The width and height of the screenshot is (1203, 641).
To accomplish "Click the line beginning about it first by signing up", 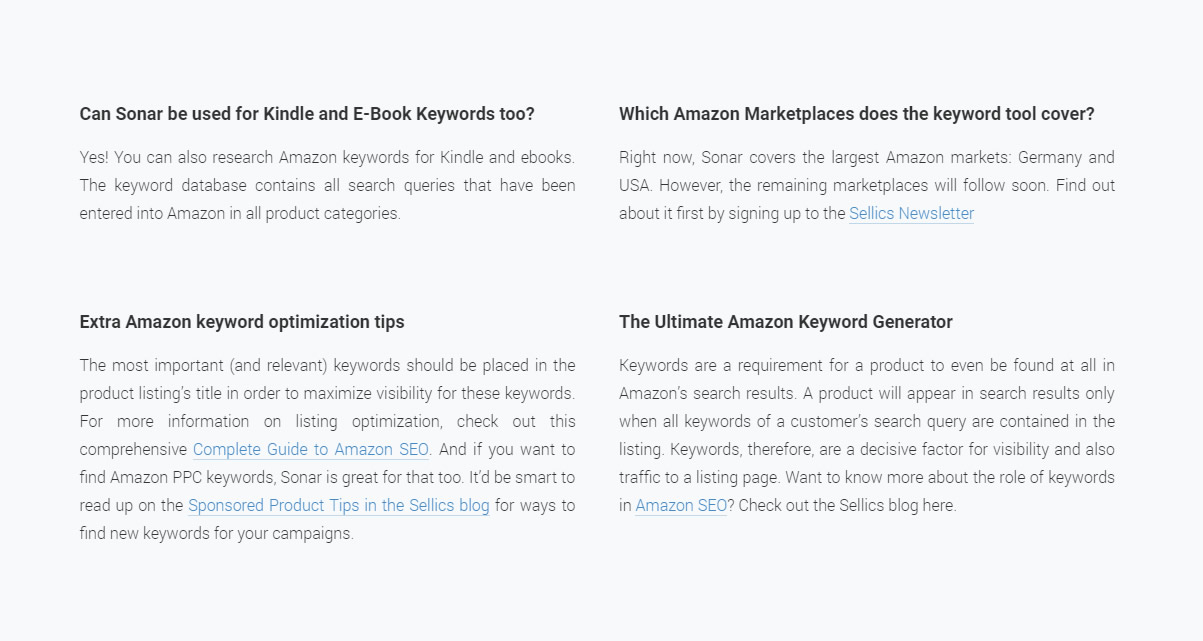I will [732, 213].
